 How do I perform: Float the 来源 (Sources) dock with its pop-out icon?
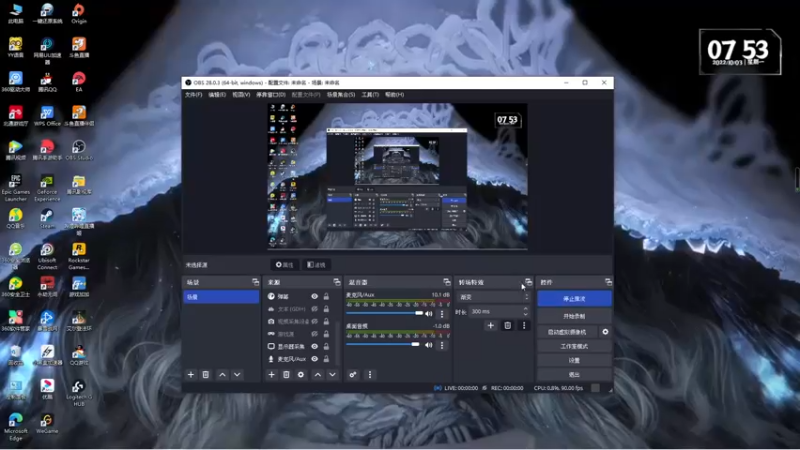337,282
